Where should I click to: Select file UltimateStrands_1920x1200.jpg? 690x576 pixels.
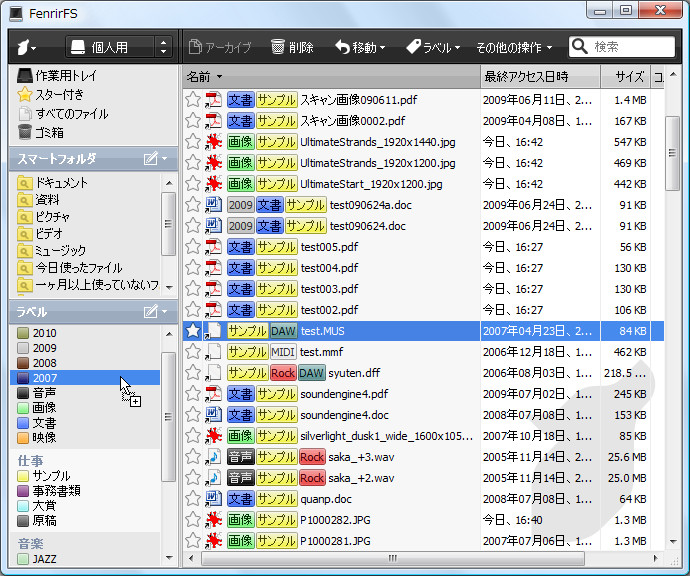click(378, 163)
